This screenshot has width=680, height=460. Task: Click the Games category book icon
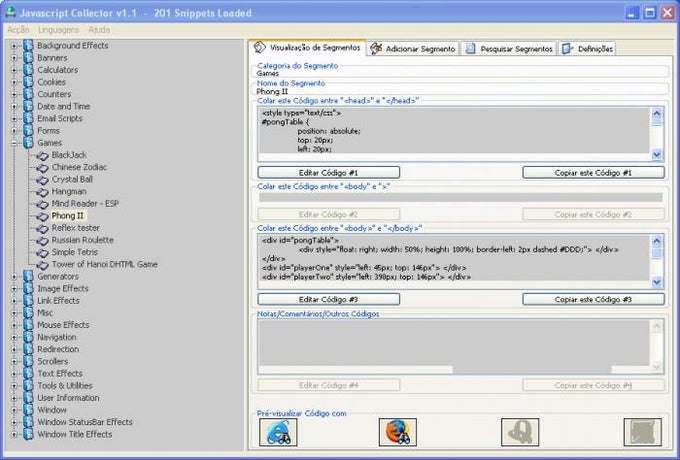click(x=28, y=143)
